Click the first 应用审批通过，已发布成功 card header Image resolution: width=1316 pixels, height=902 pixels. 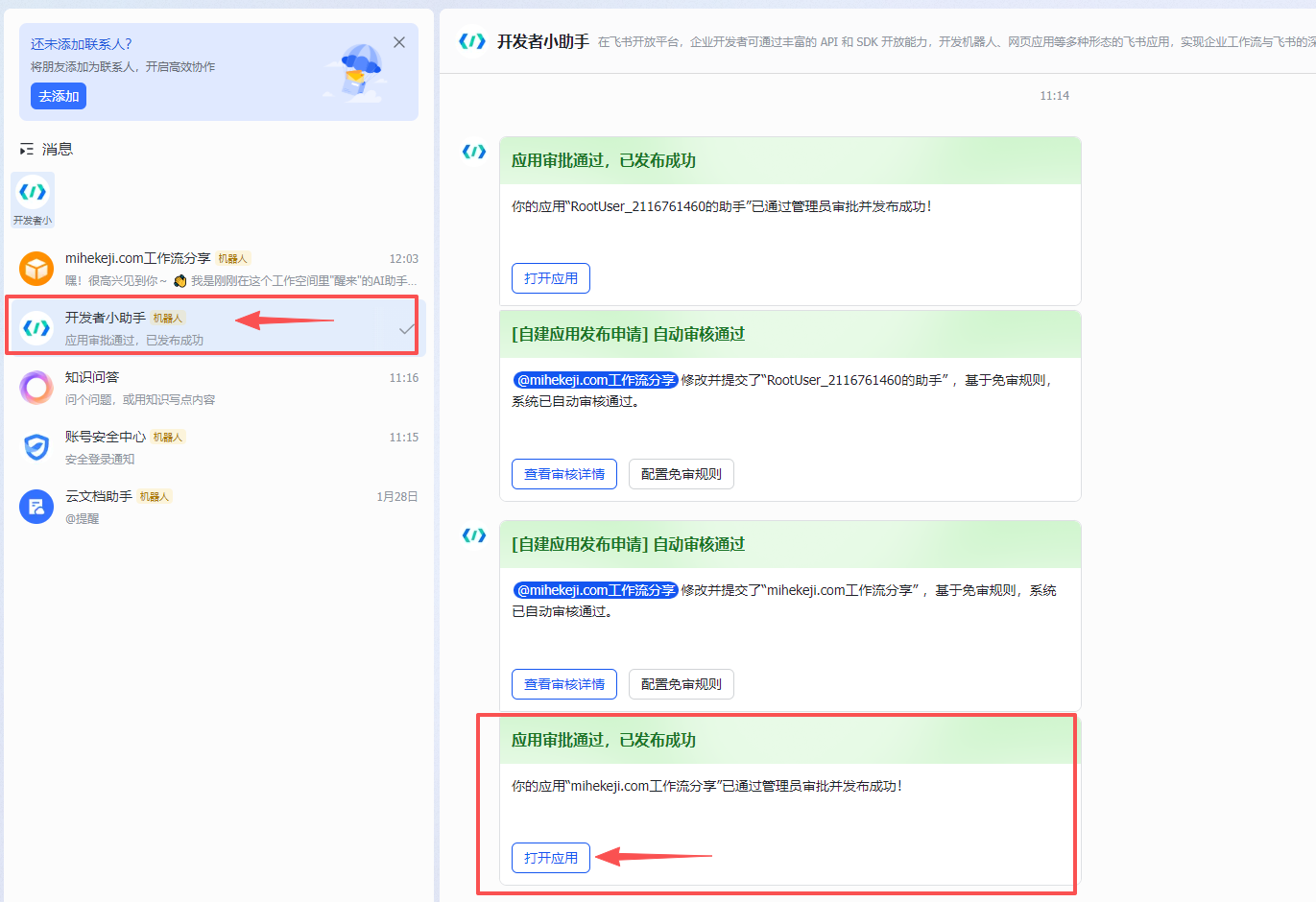790,161
